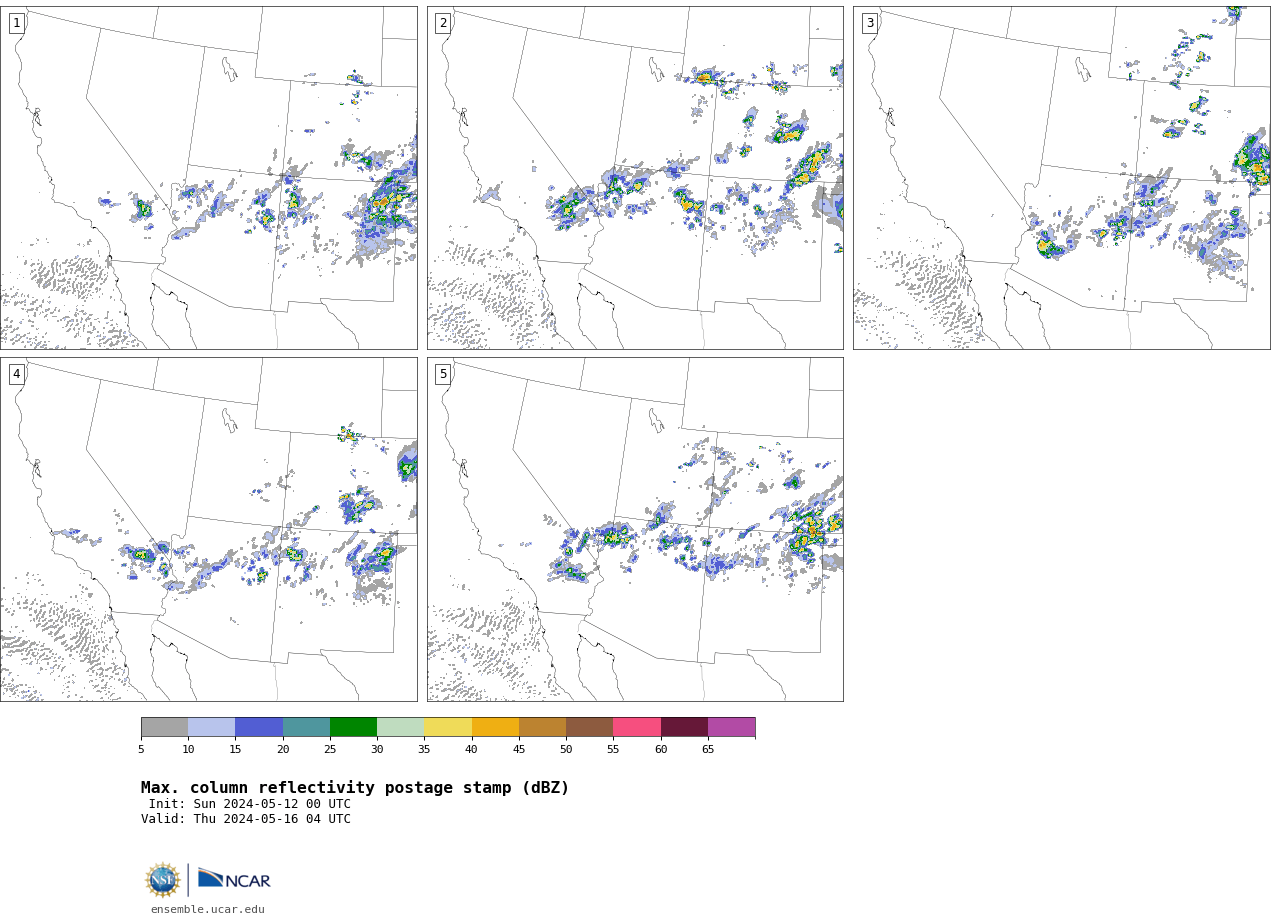Open ensemble member 2 reflectivity map

click(635, 178)
